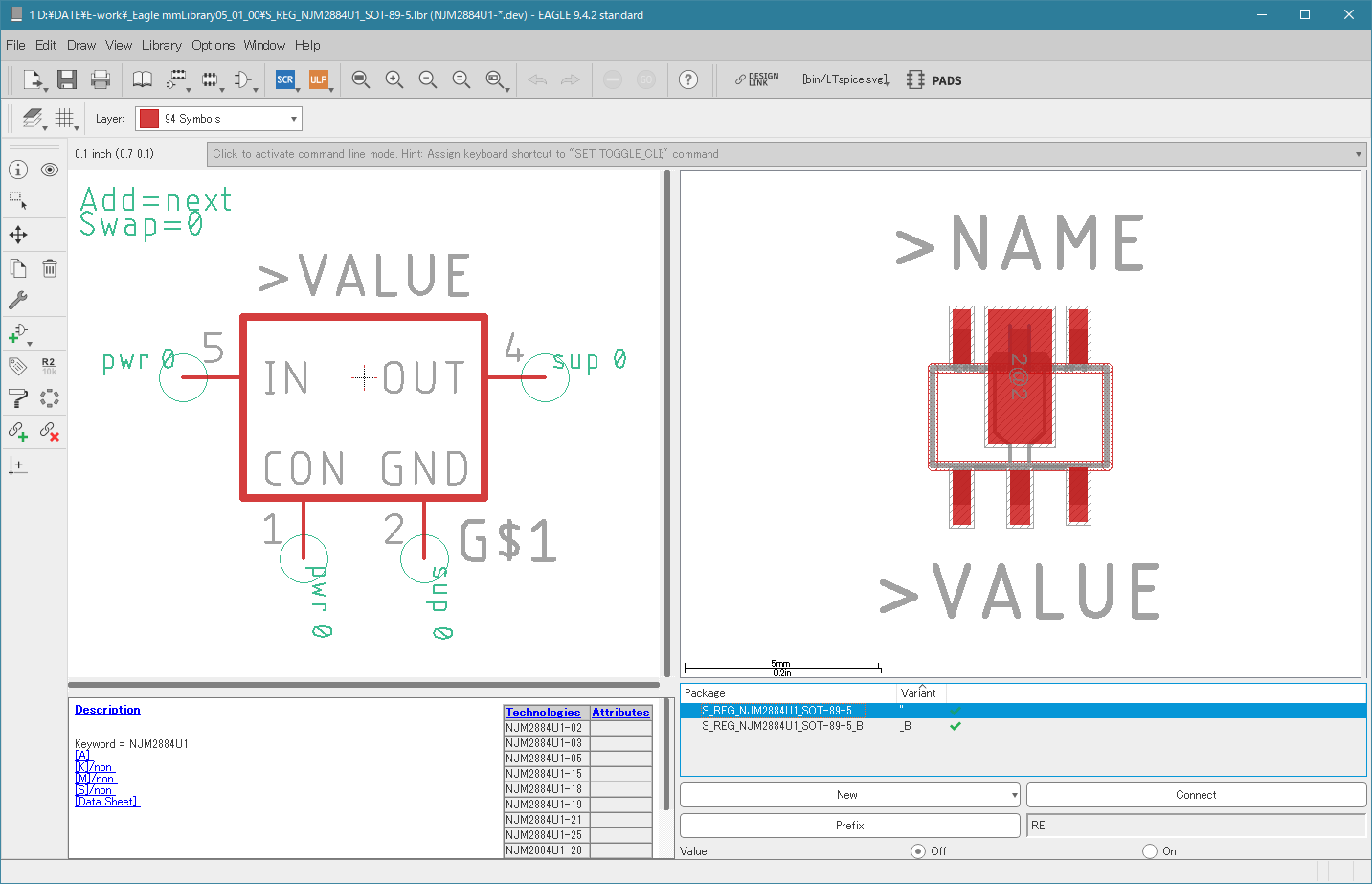This screenshot has width=1372, height=884.
Task: Open the Library menu
Action: (x=161, y=45)
